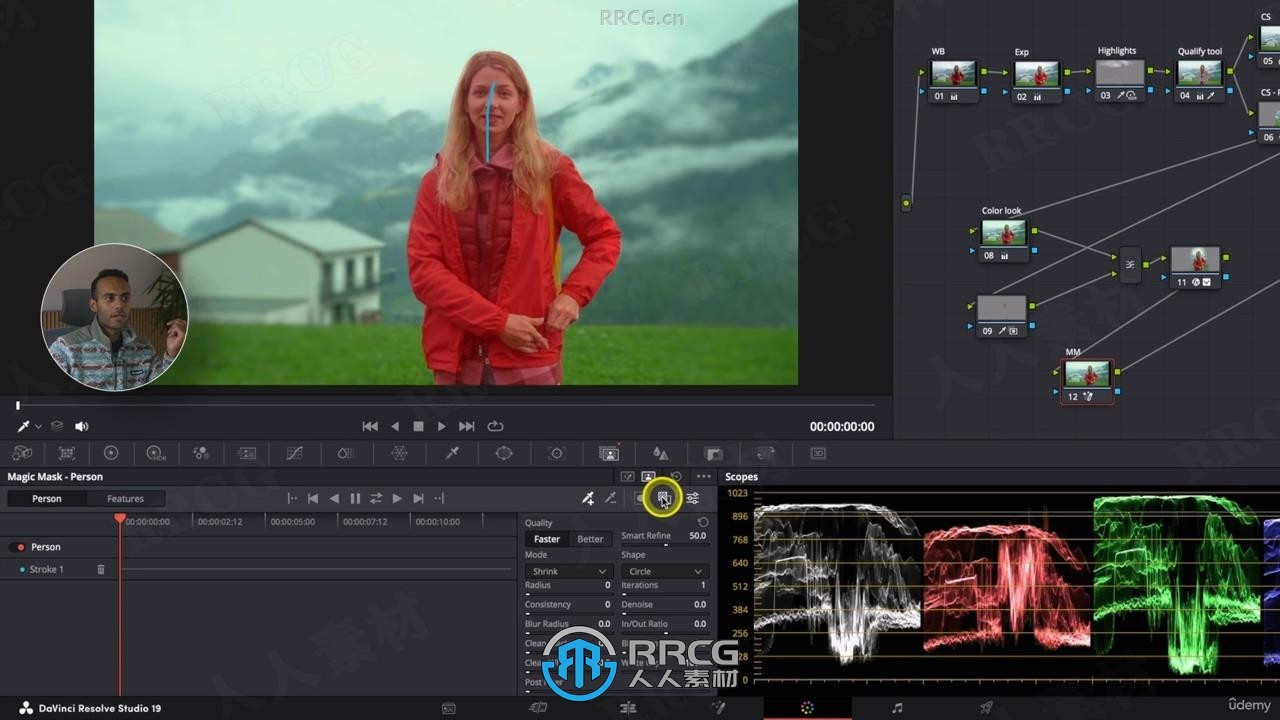Open the Sizing palette
The width and height of the screenshot is (1280, 720).
[x=766, y=453]
